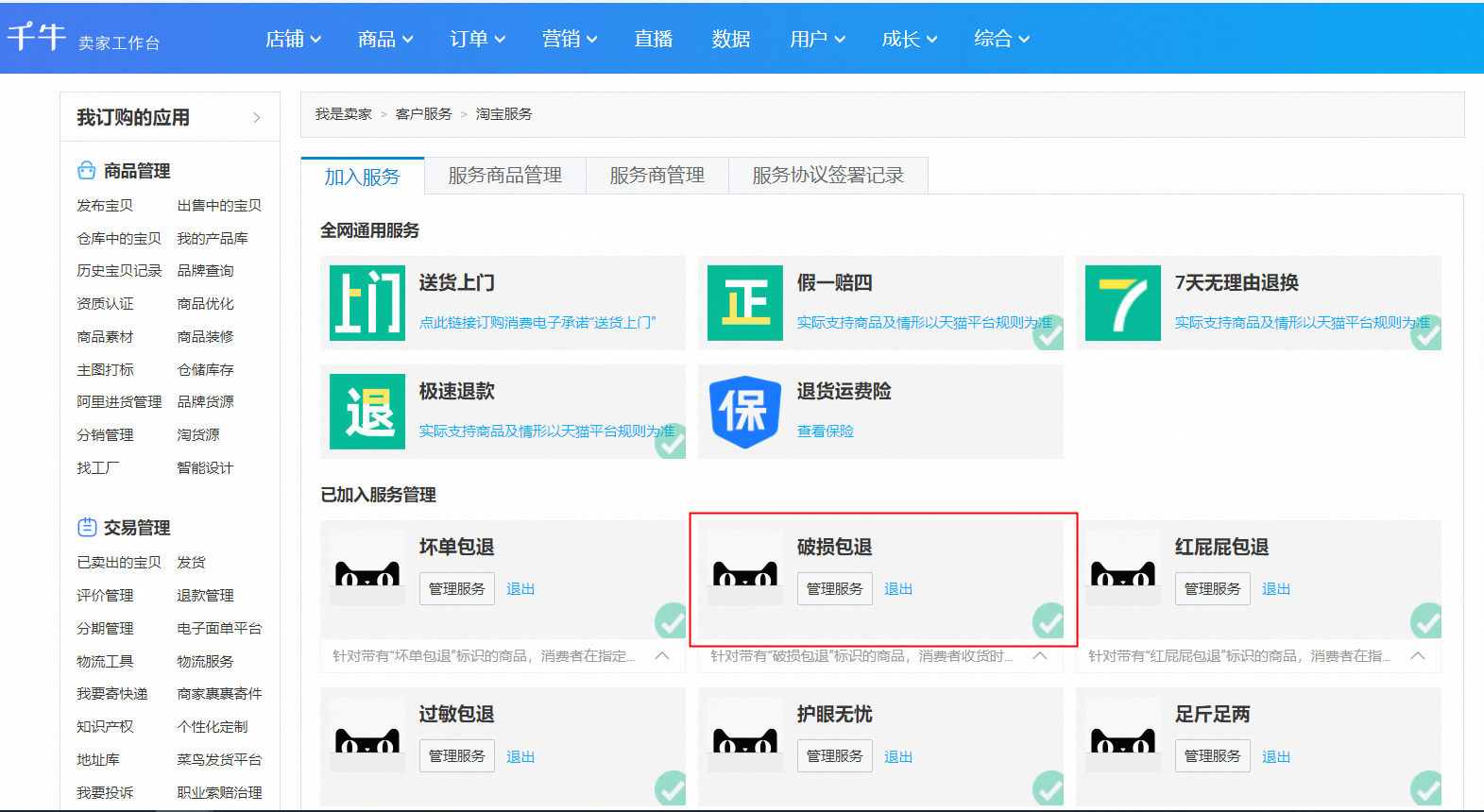Image resolution: width=1484 pixels, height=812 pixels.
Task: Switch to the 服务协议签署记录 tab
Action: (x=828, y=175)
